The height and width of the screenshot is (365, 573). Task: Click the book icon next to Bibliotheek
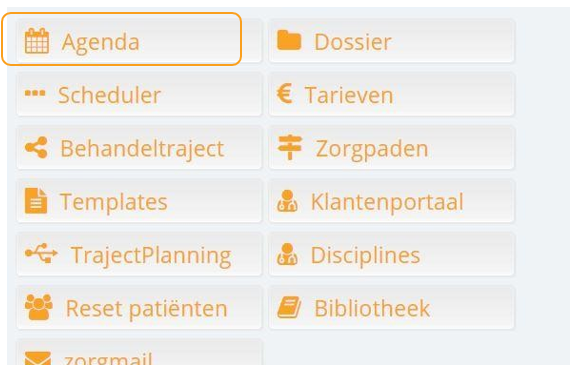(289, 307)
